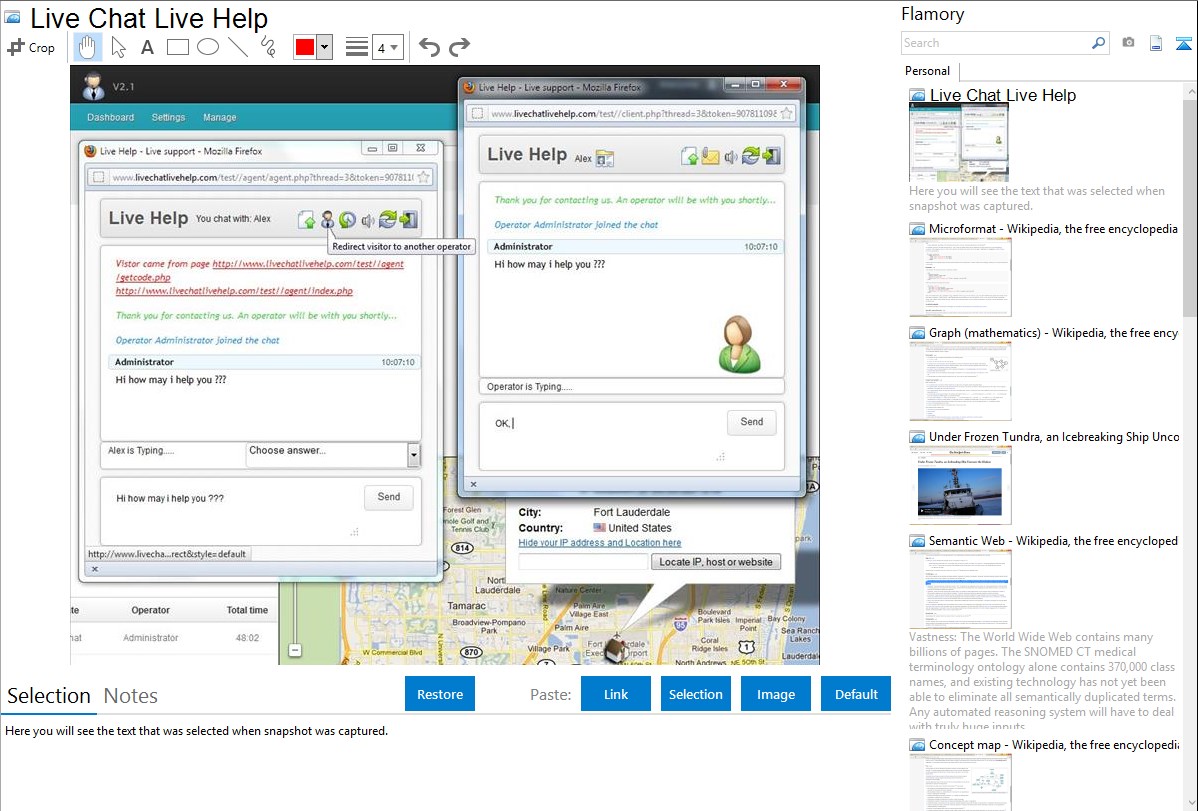This screenshot has height=811, width=1198.
Task: Click the map zoom-out minus button
Action: (x=295, y=650)
